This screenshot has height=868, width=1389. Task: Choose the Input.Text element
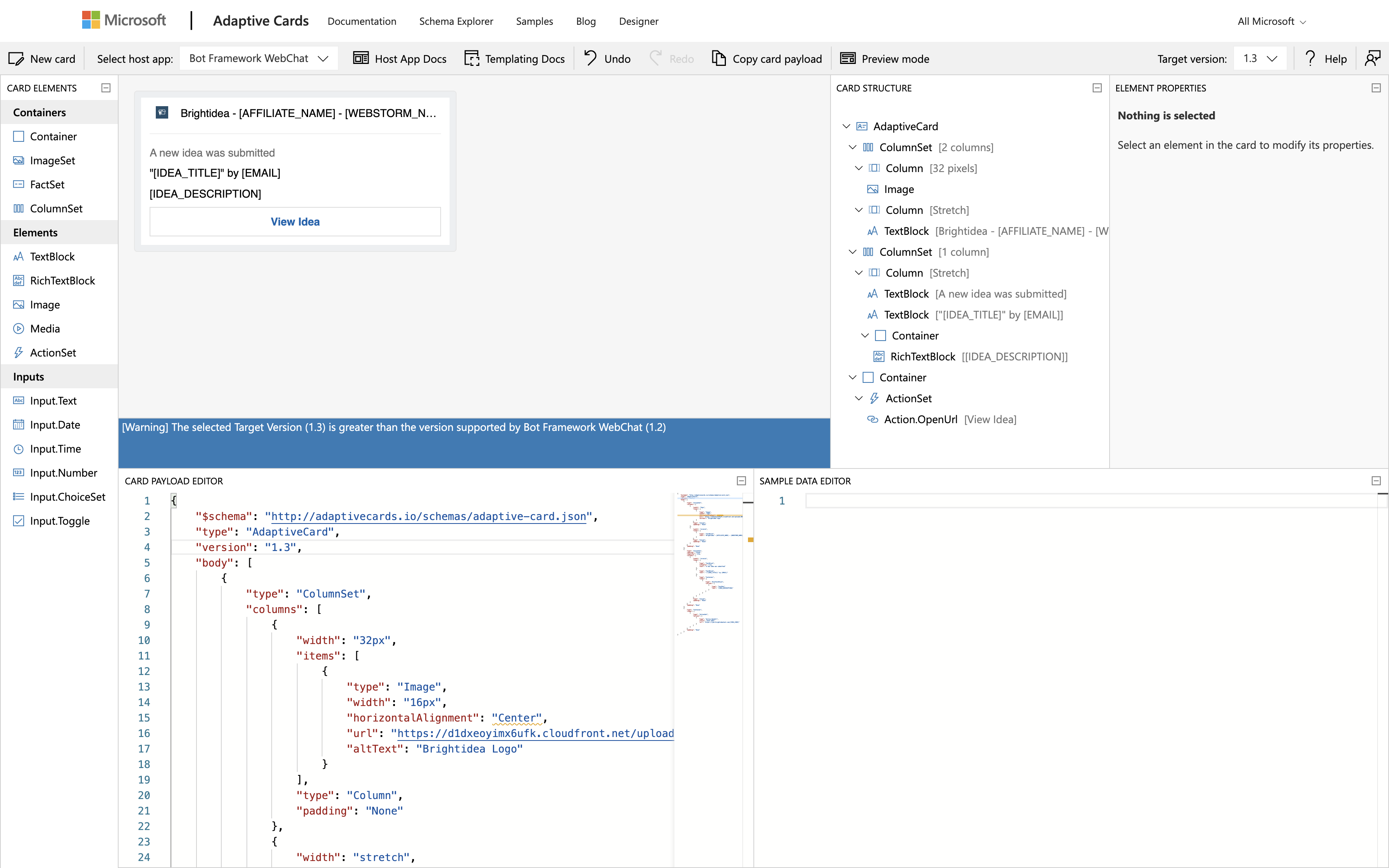[x=59, y=401]
